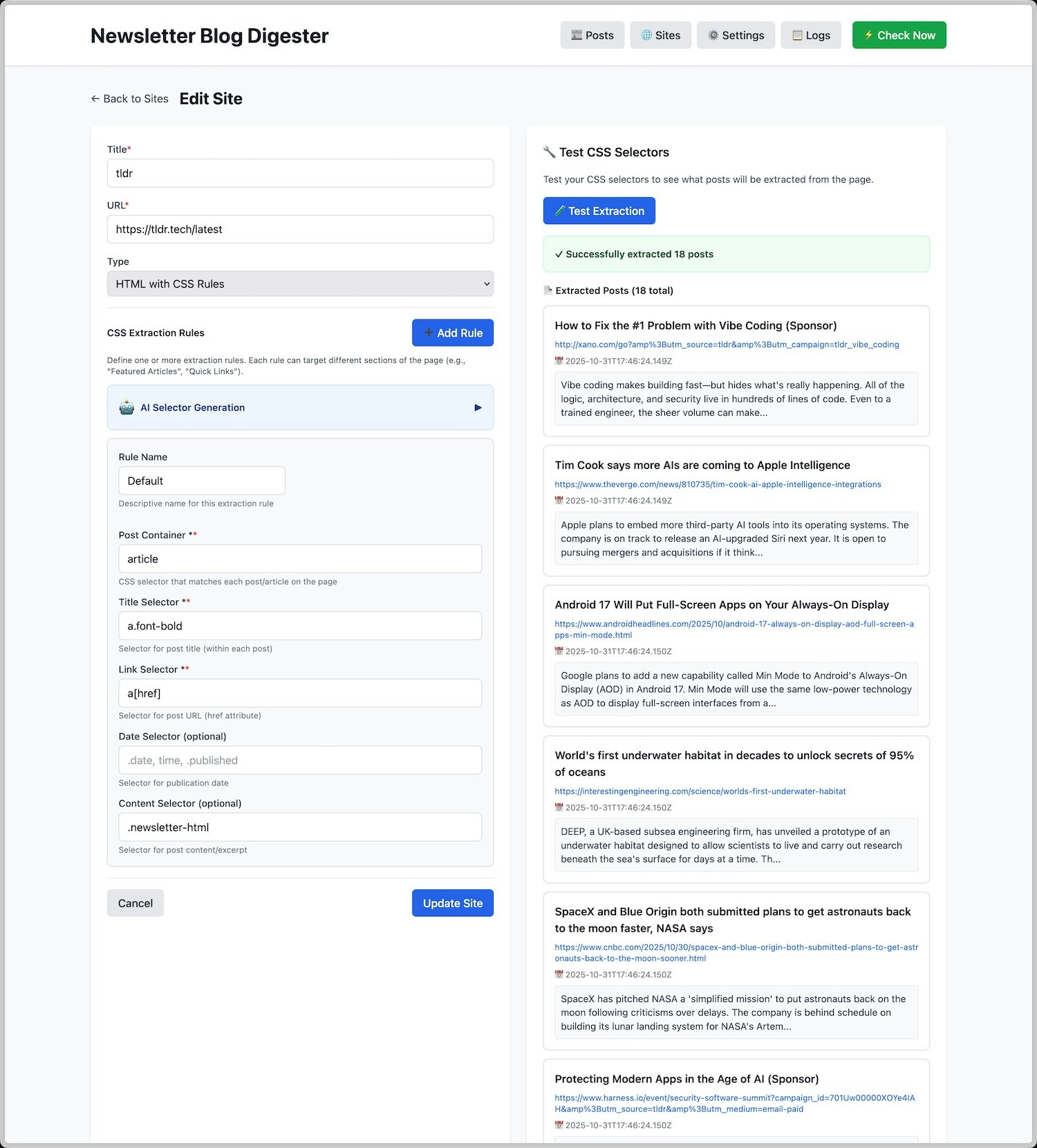Go back via the Back to Sites link
The image size is (1037, 1148).
point(130,99)
